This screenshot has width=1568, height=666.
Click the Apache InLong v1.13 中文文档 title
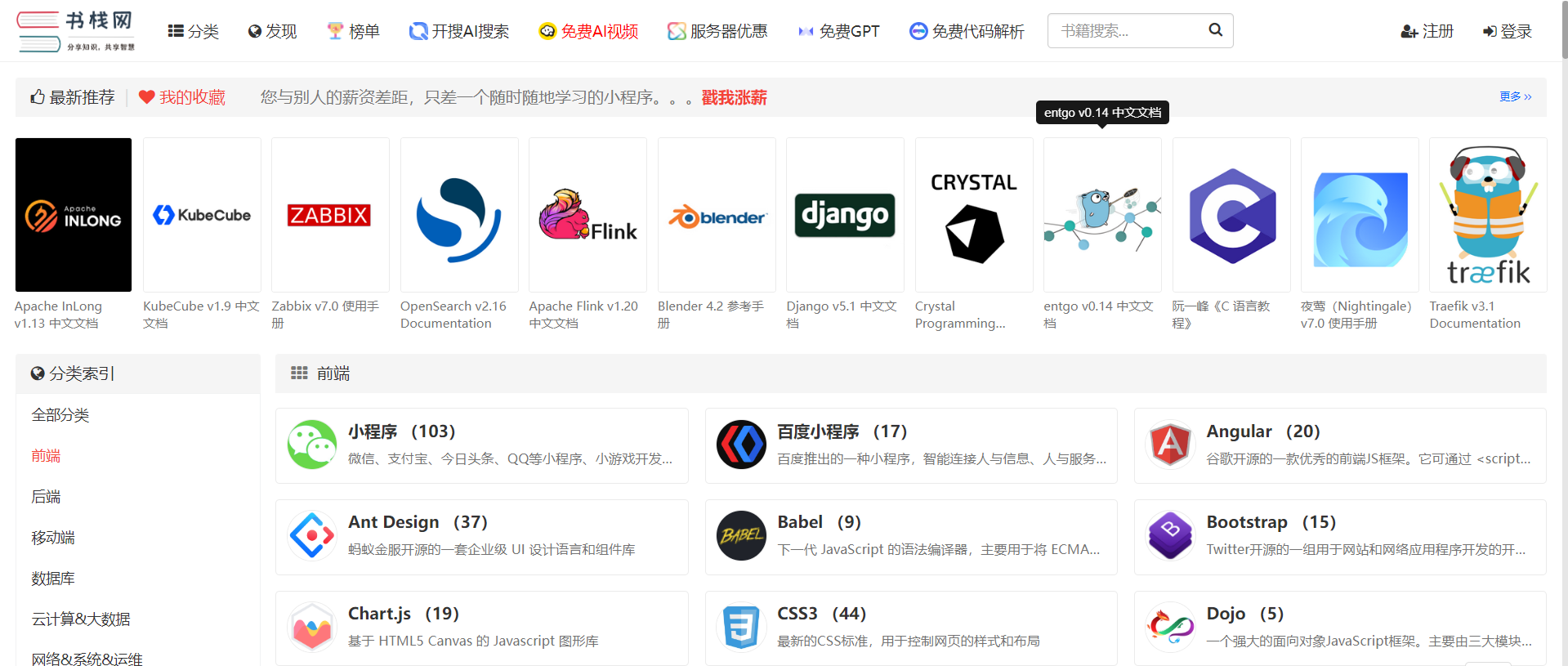pos(58,315)
